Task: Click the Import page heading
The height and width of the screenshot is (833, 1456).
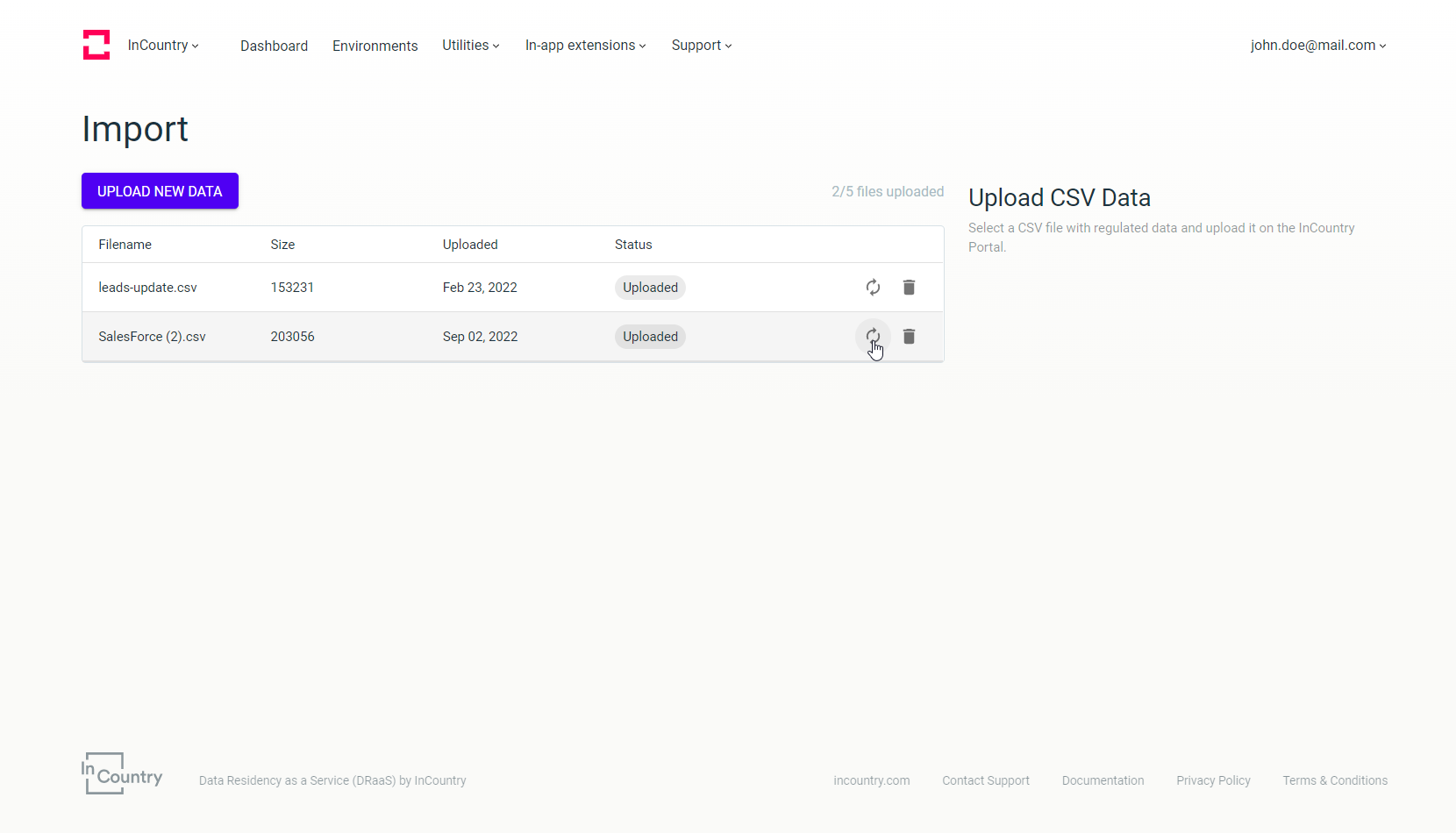Action: (x=135, y=130)
